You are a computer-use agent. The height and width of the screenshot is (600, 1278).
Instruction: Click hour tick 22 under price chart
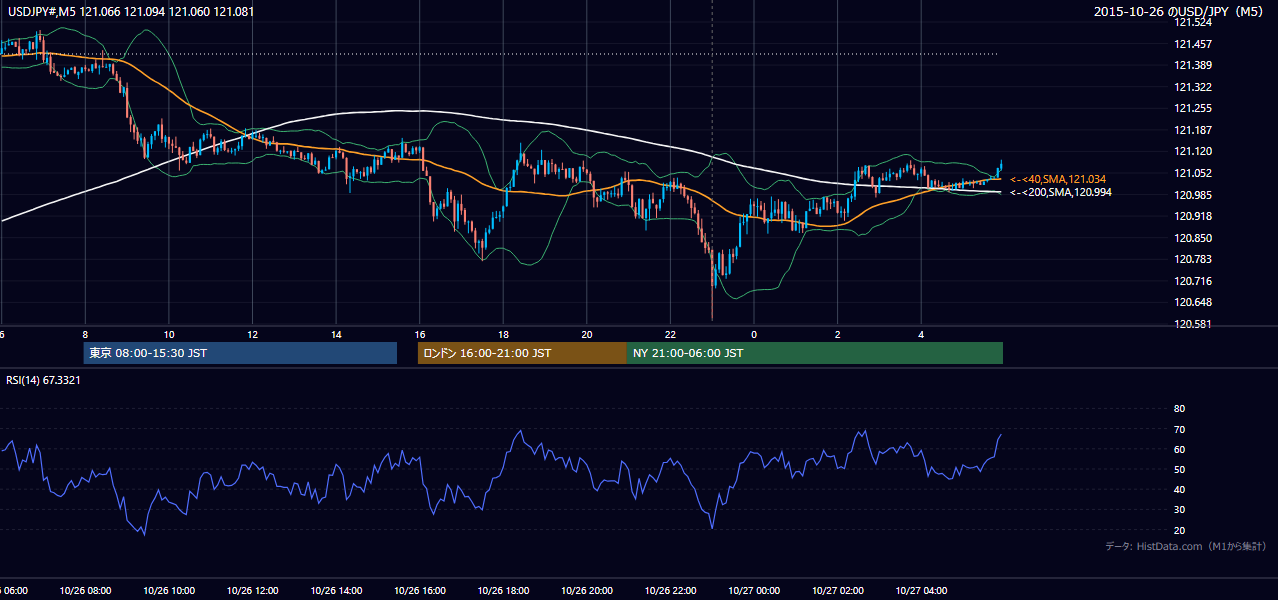[x=671, y=334]
